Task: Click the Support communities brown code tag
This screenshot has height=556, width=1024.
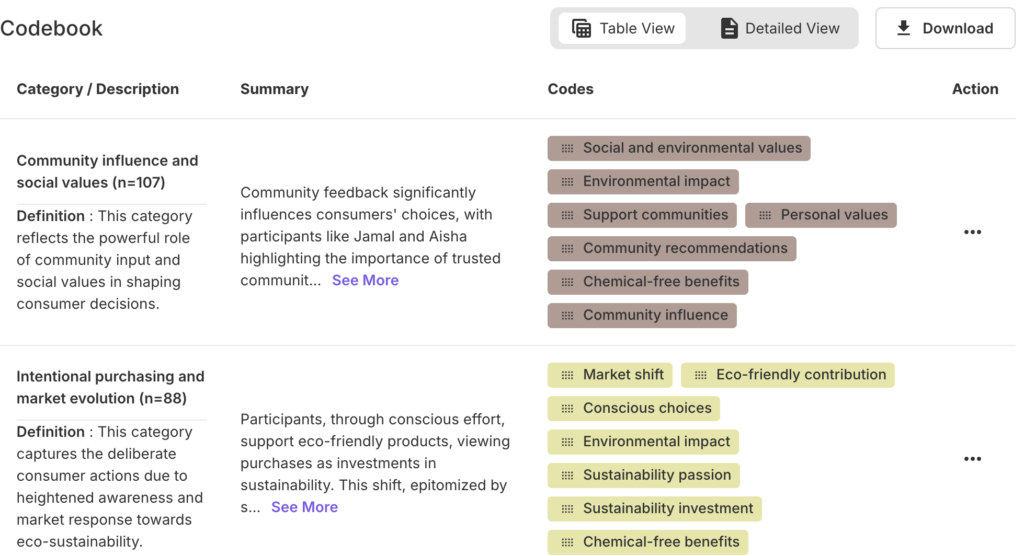Action: click(x=655, y=215)
